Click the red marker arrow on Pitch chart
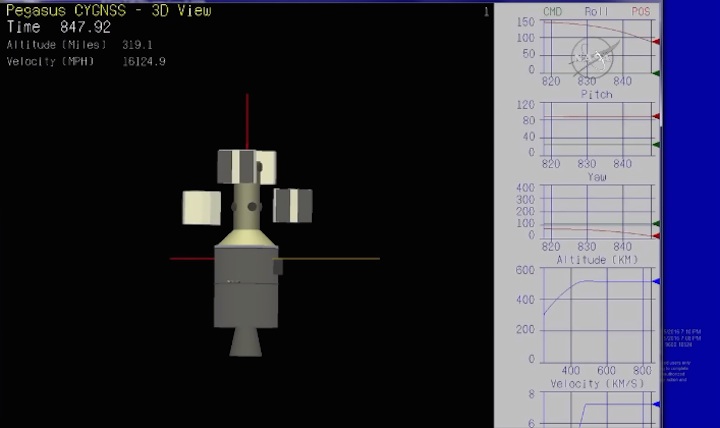The image size is (720, 428). click(x=655, y=117)
